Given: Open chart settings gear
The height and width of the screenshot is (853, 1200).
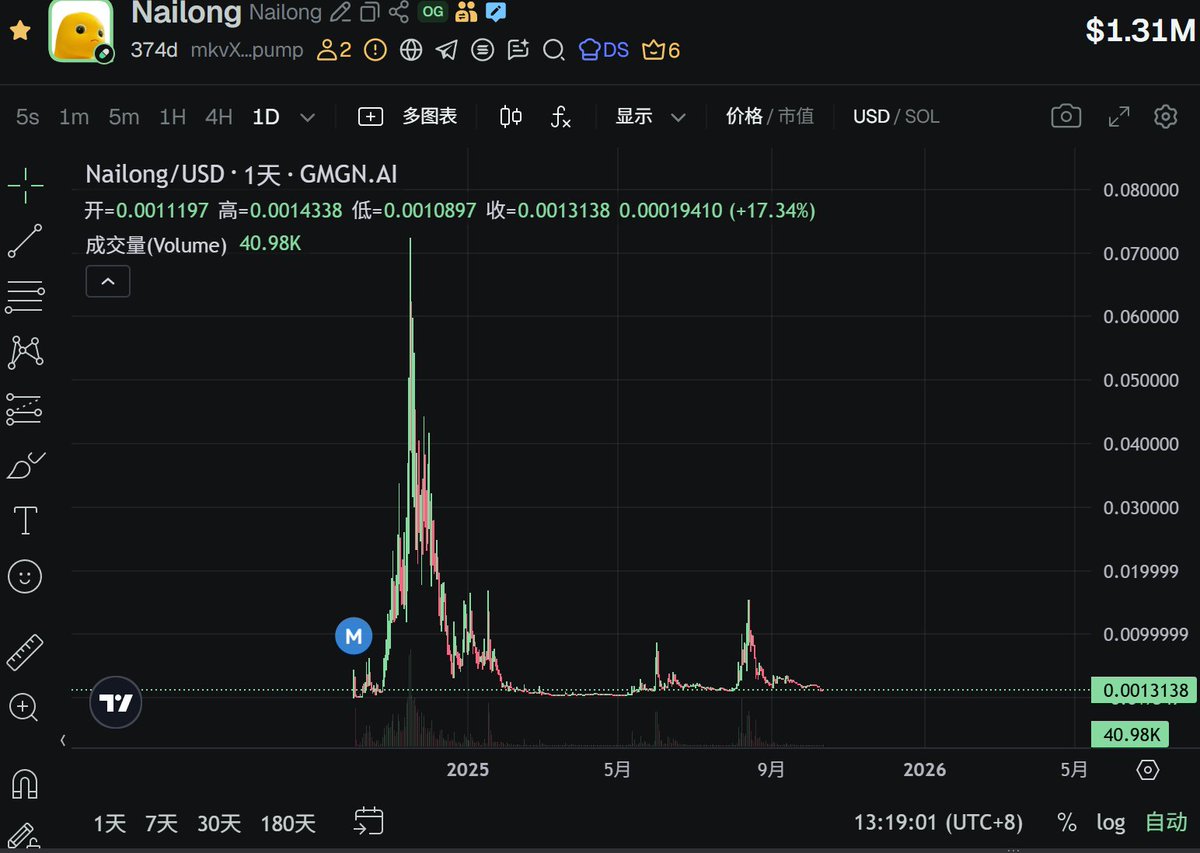Looking at the screenshot, I should tap(1165, 116).
